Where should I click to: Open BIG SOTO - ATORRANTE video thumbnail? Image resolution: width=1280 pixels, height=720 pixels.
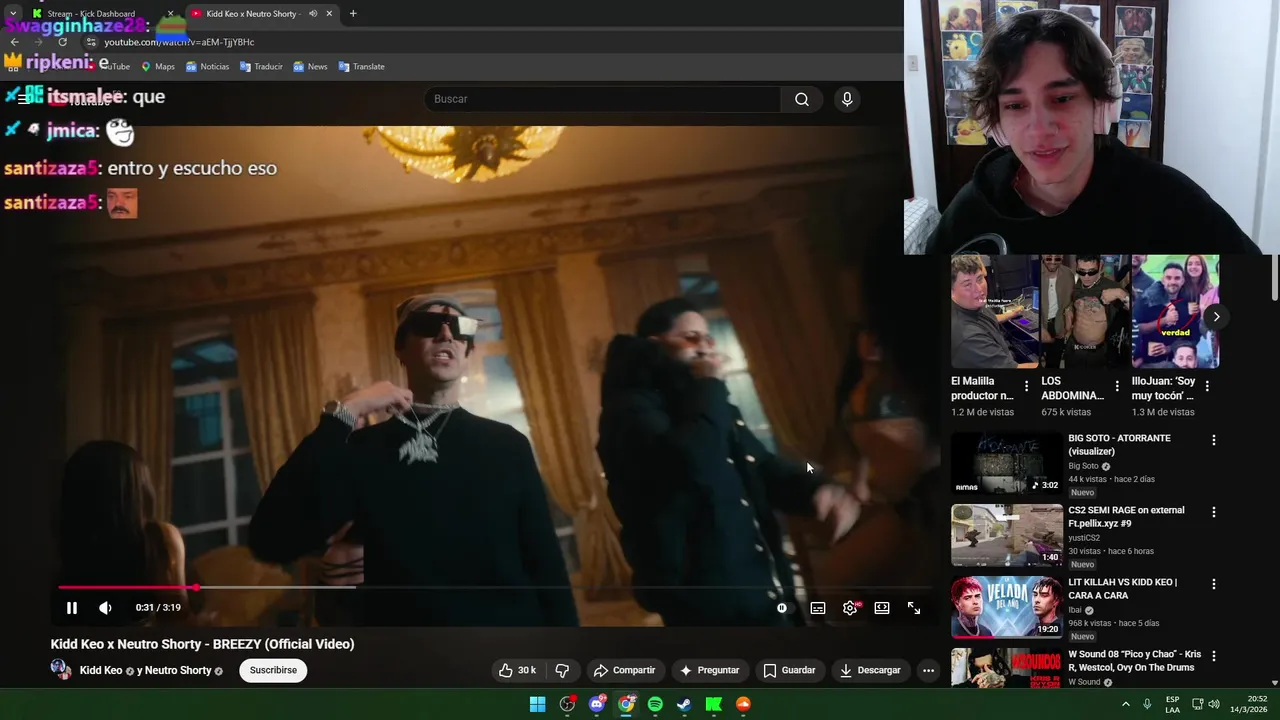(x=1006, y=463)
